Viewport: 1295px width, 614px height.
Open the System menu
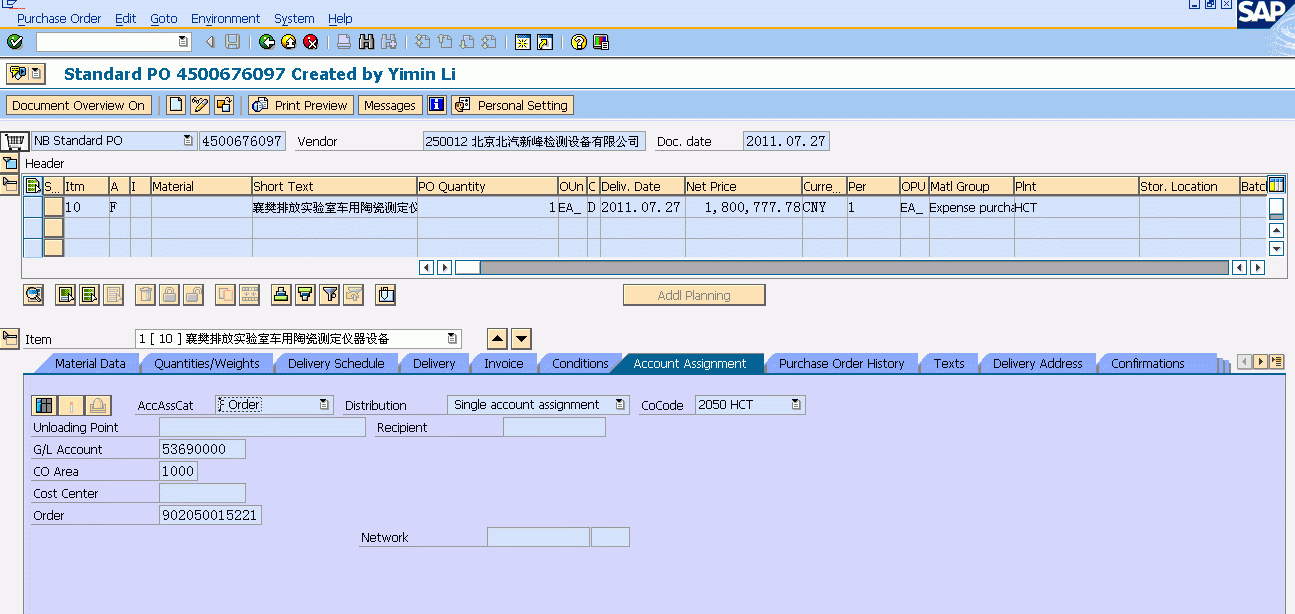(294, 18)
